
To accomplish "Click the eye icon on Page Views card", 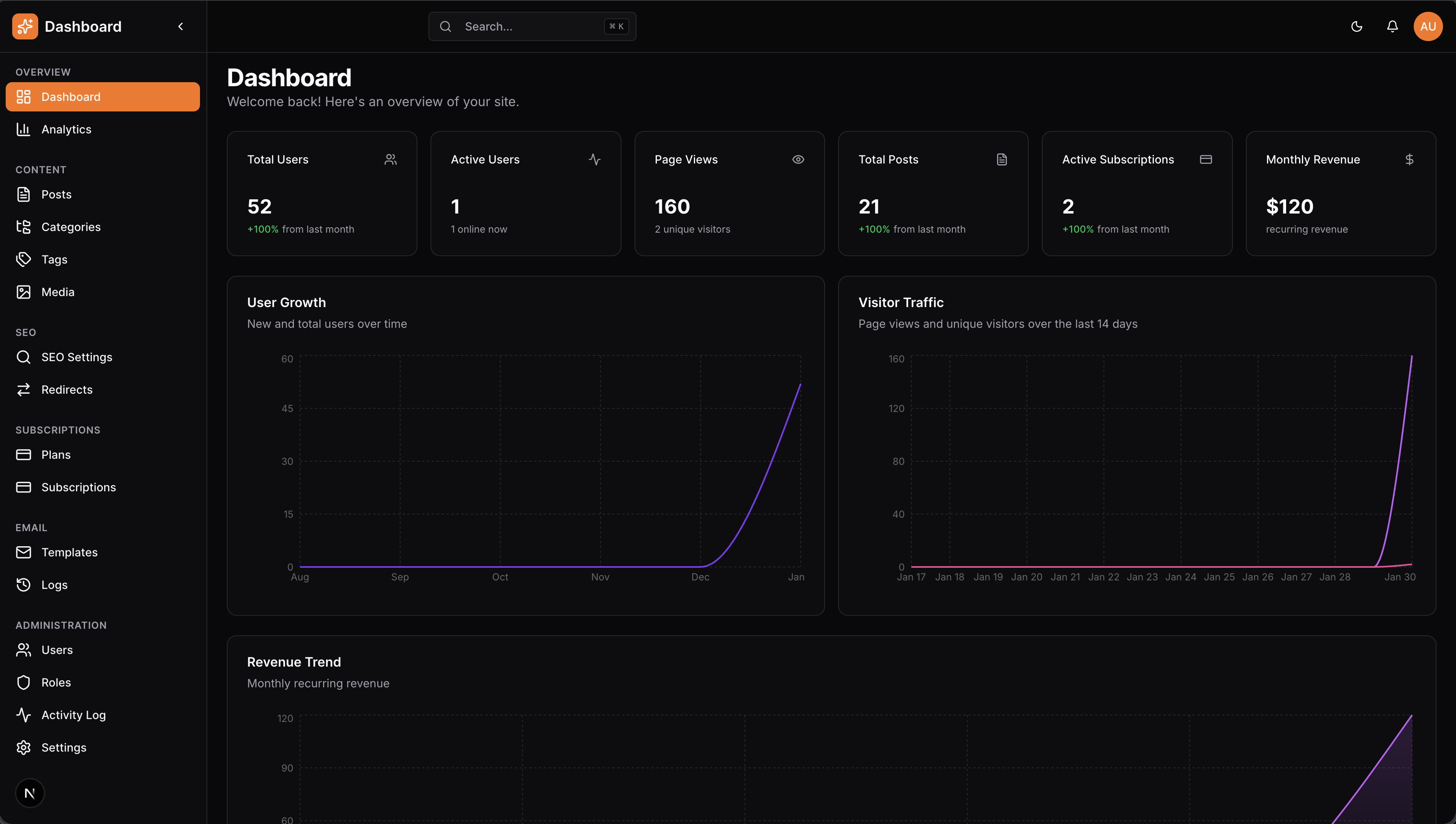I will (x=798, y=159).
